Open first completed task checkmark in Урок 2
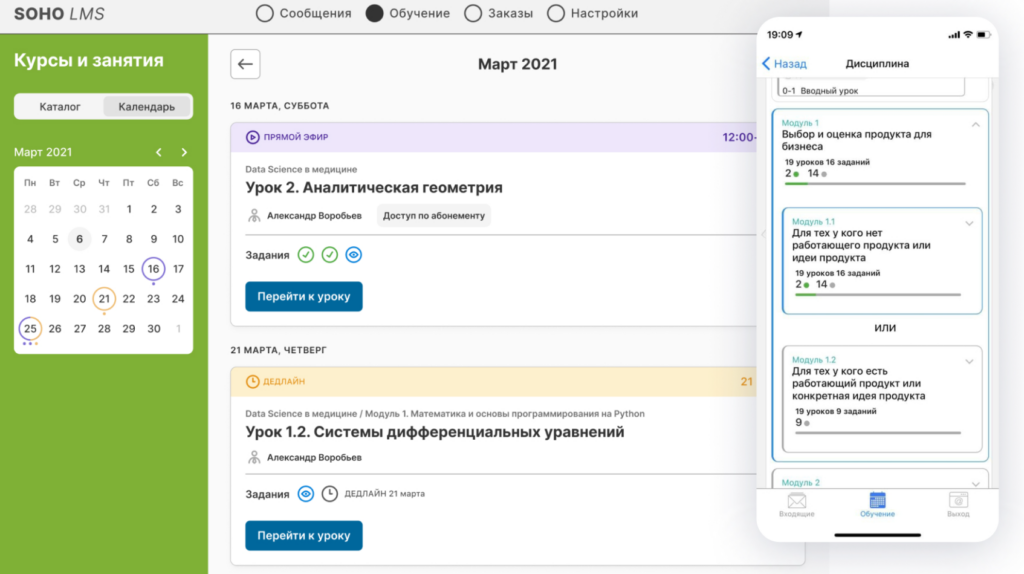The image size is (1024, 574). (x=306, y=255)
